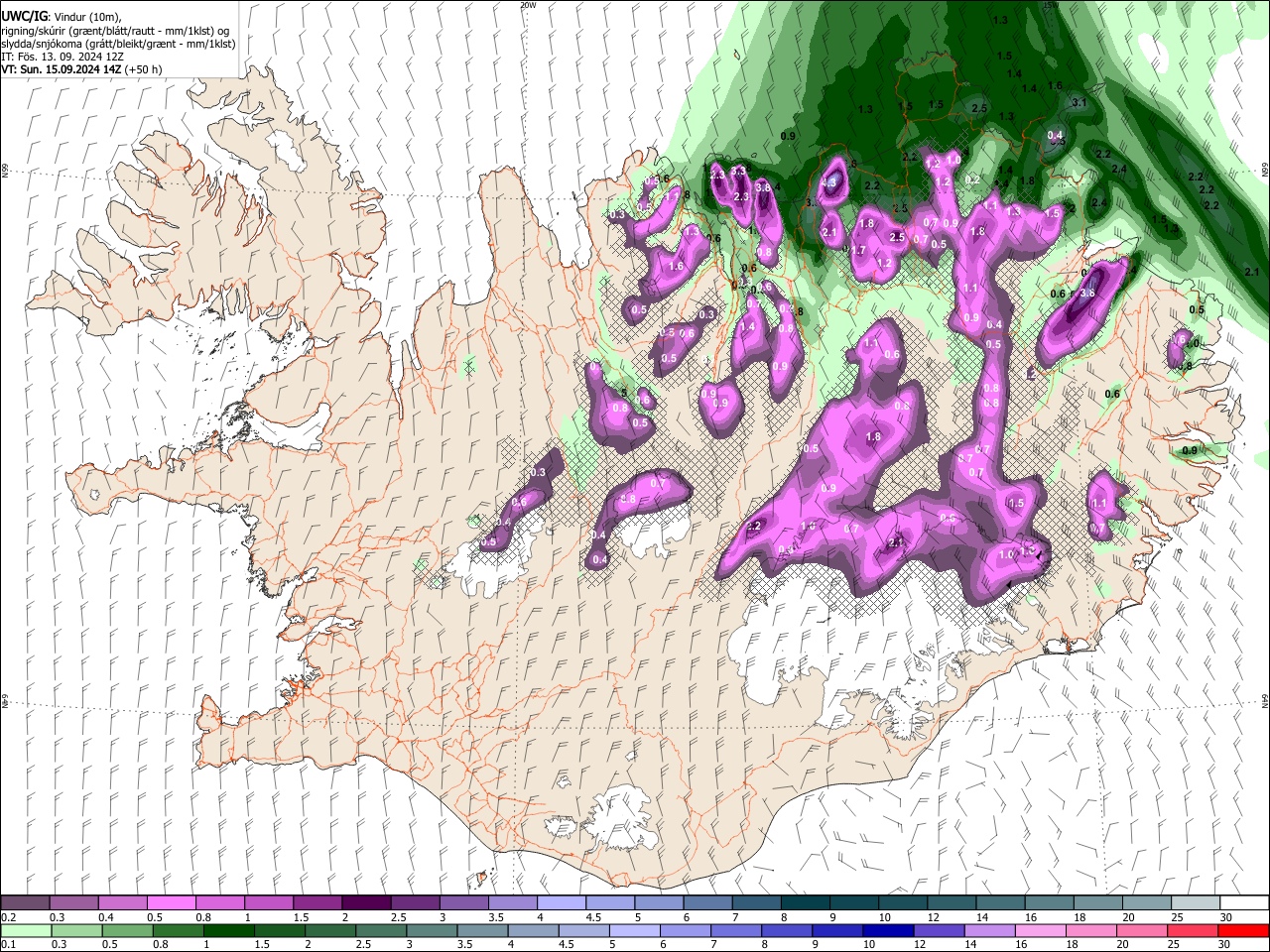Pick the royal blue swatch labeled 8 in the lower legend
The image size is (1270, 952).
point(787,930)
